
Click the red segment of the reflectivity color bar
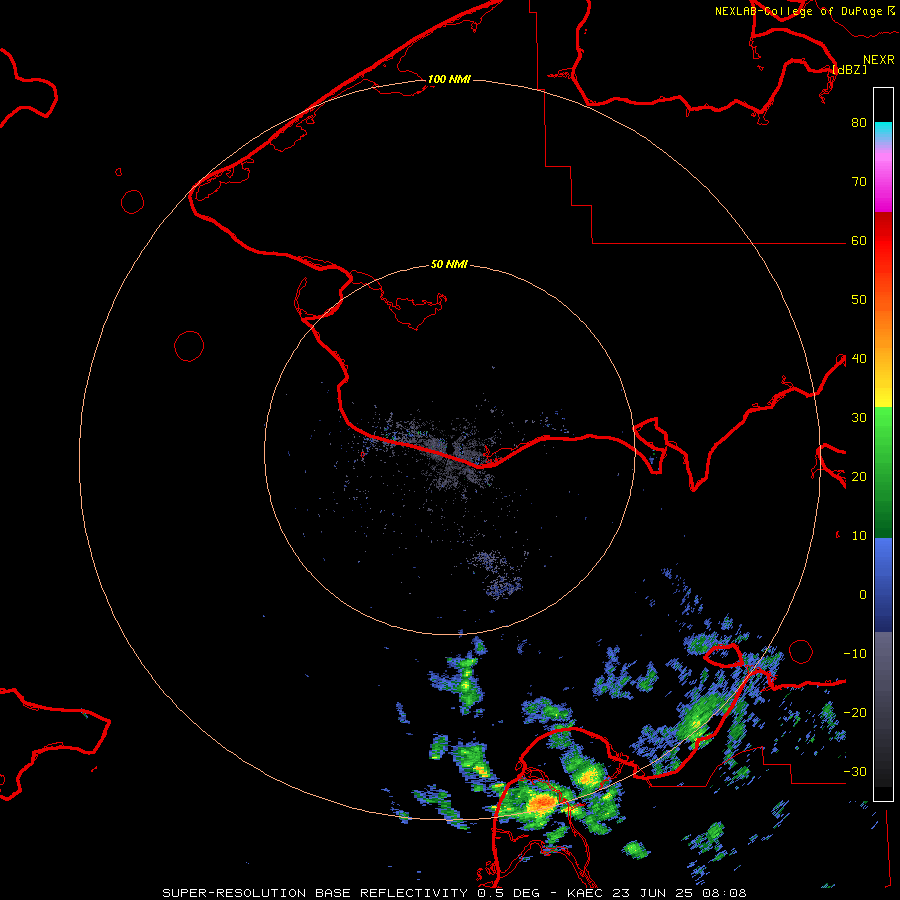point(883,244)
